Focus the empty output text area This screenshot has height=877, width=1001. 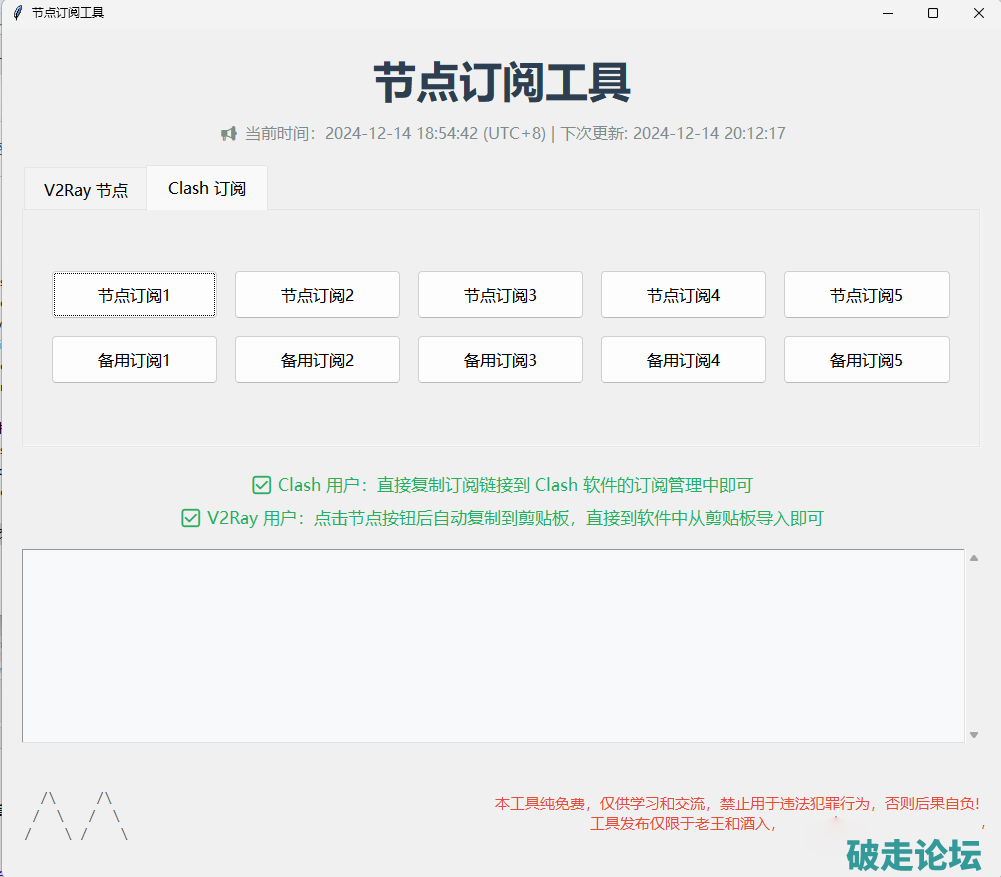tap(493, 645)
